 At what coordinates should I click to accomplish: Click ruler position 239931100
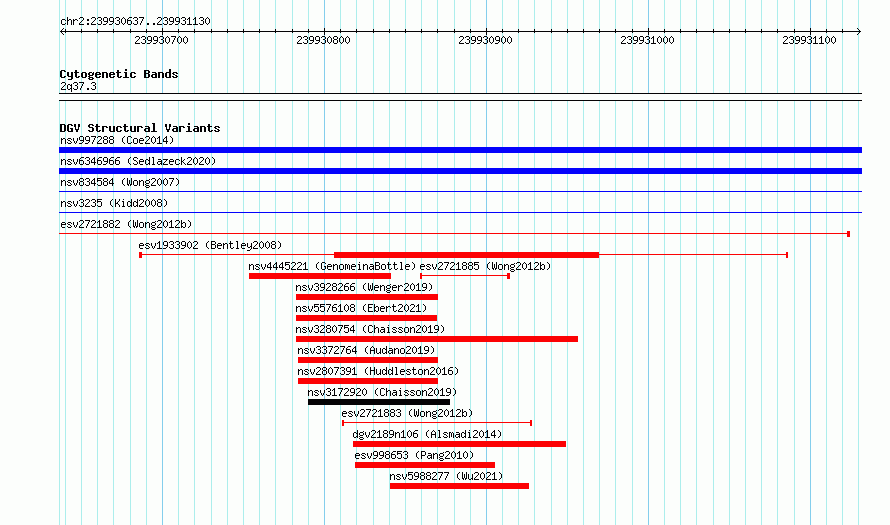click(809, 40)
